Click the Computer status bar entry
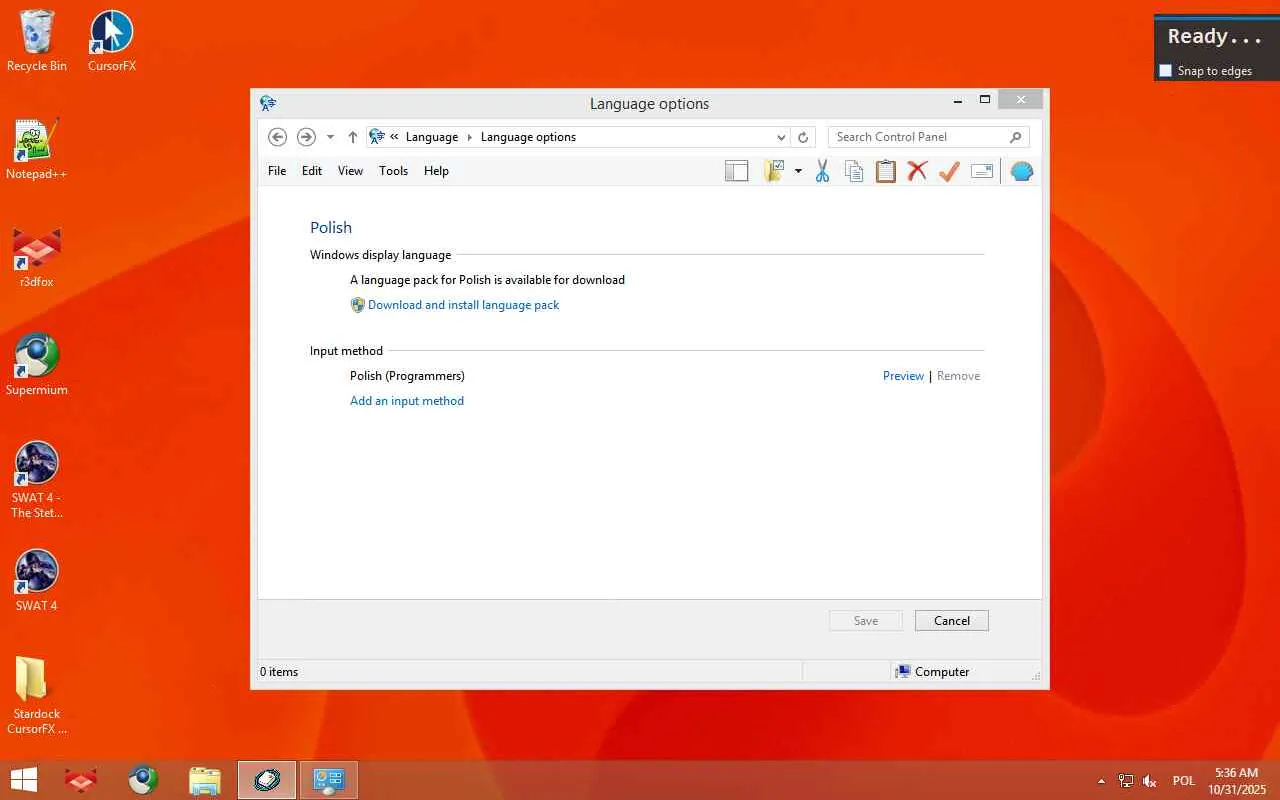The width and height of the screenshot is (1280, 800). click(932, 672)
